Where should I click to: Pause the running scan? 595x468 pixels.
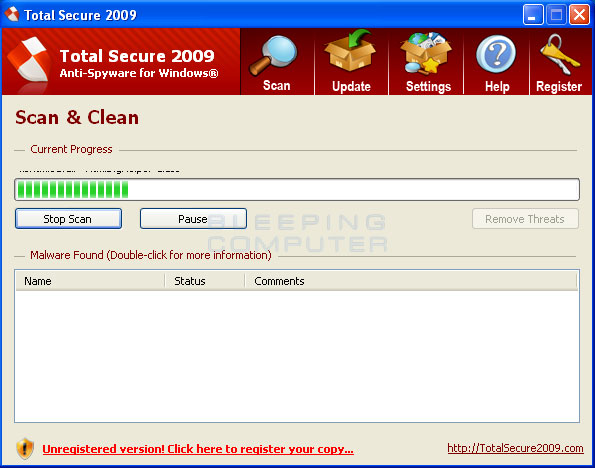(193, 219)
